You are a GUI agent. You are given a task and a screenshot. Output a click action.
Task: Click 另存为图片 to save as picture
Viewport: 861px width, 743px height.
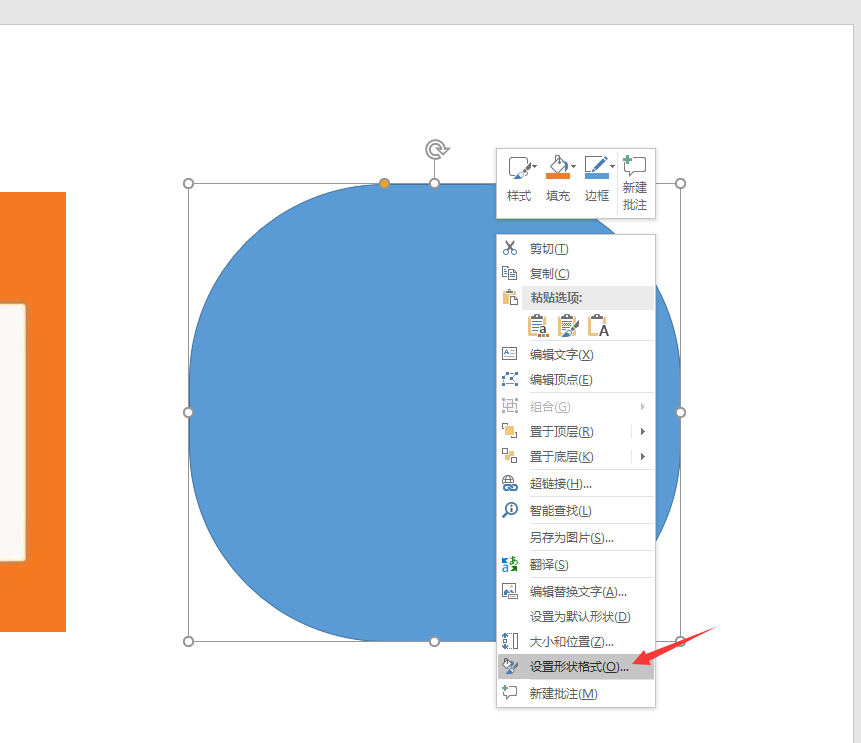571,537
